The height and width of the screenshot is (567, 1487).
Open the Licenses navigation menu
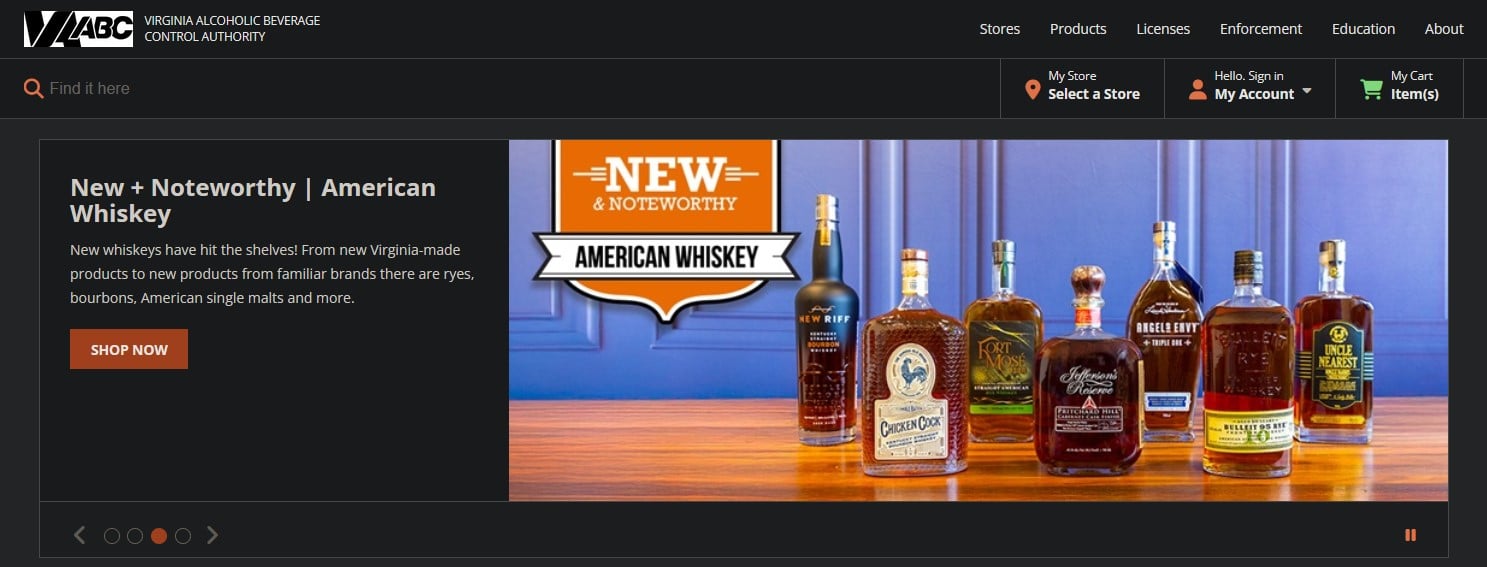1163,29
